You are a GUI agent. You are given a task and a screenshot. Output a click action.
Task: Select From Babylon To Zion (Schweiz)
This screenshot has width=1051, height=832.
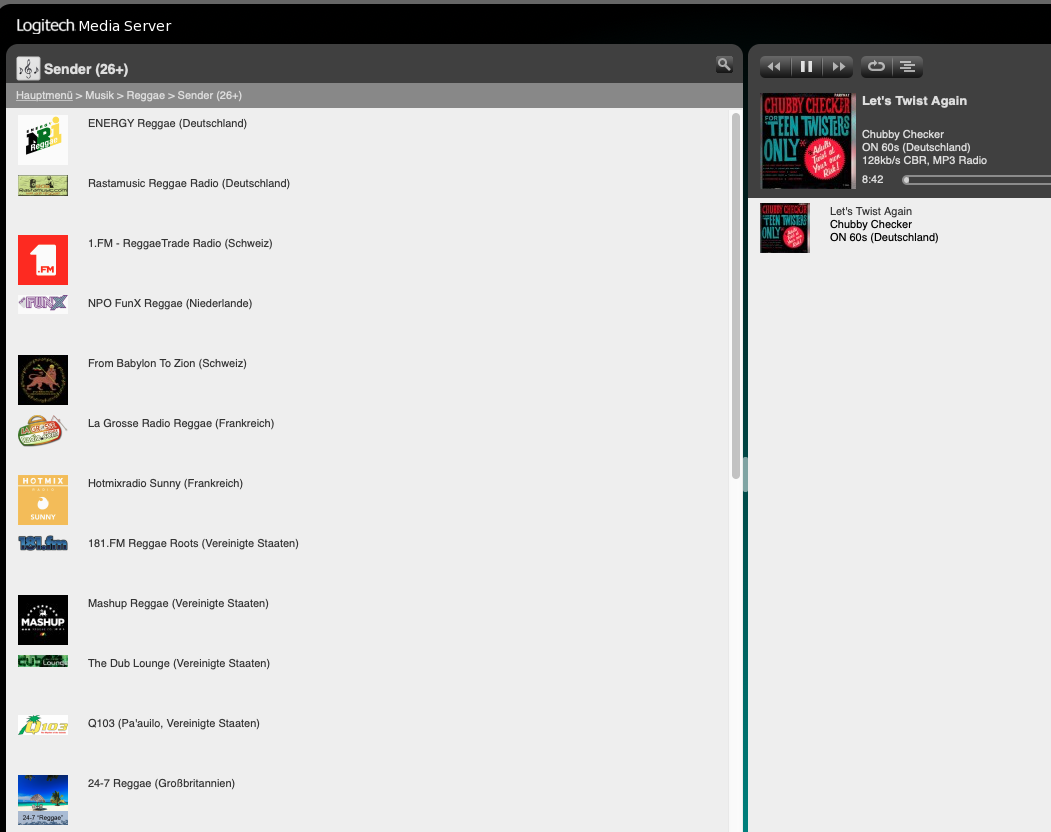pos(168,363)
